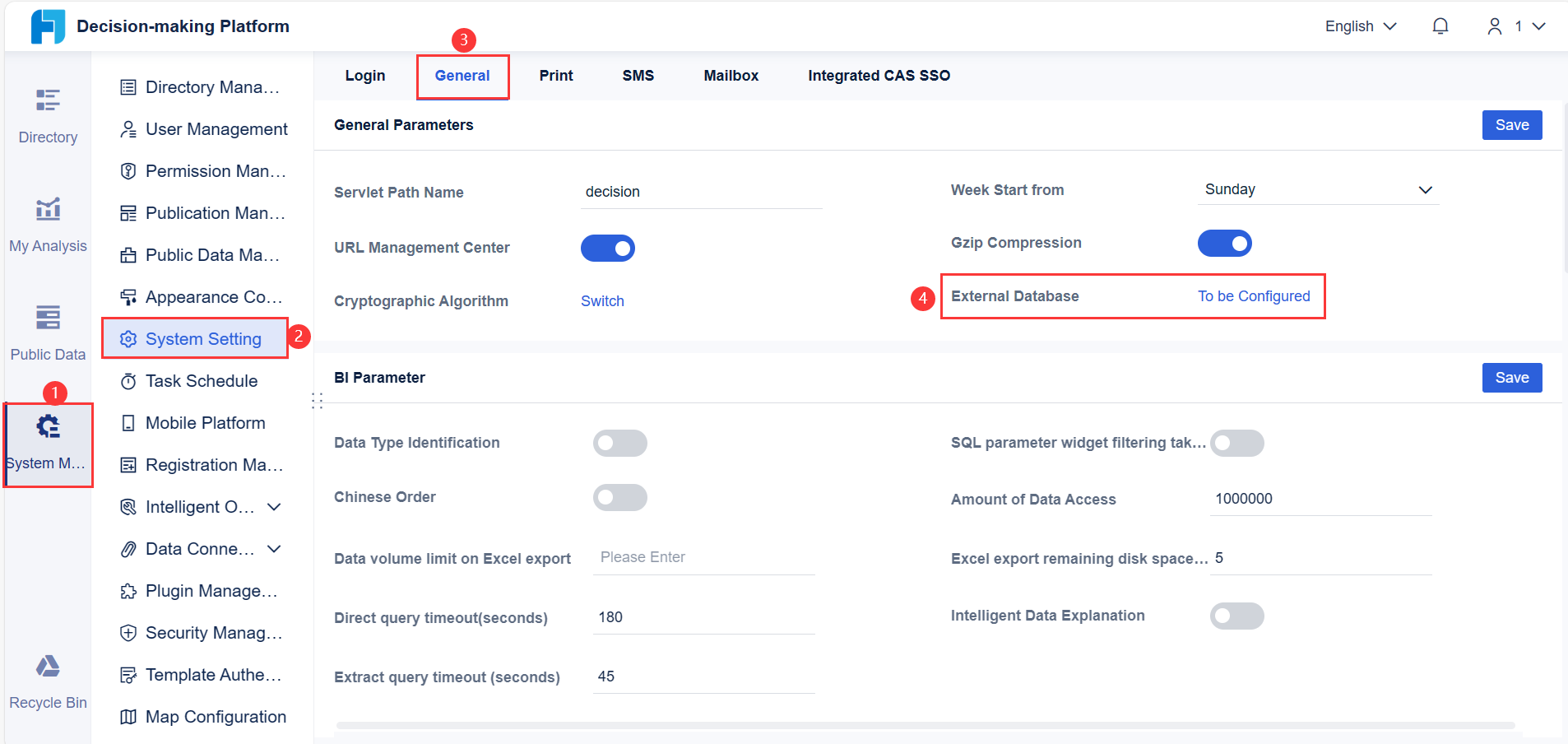Turn off Gzip Compression
This screenshot has height=744, width=1568.
pyautogui.click(x=1224, y=243)
